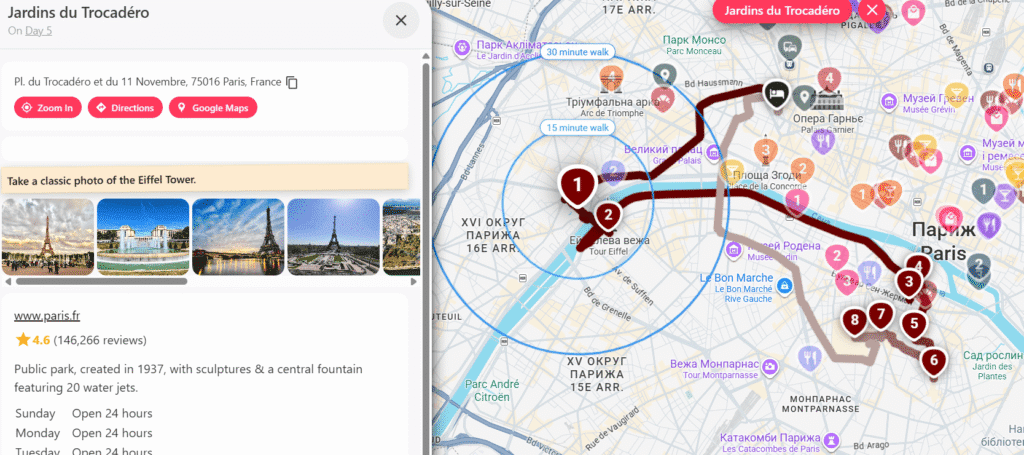Open the Trocadéro fountain photo thumbnail
Screen dimensions: 1024x455
click(142, 237)
